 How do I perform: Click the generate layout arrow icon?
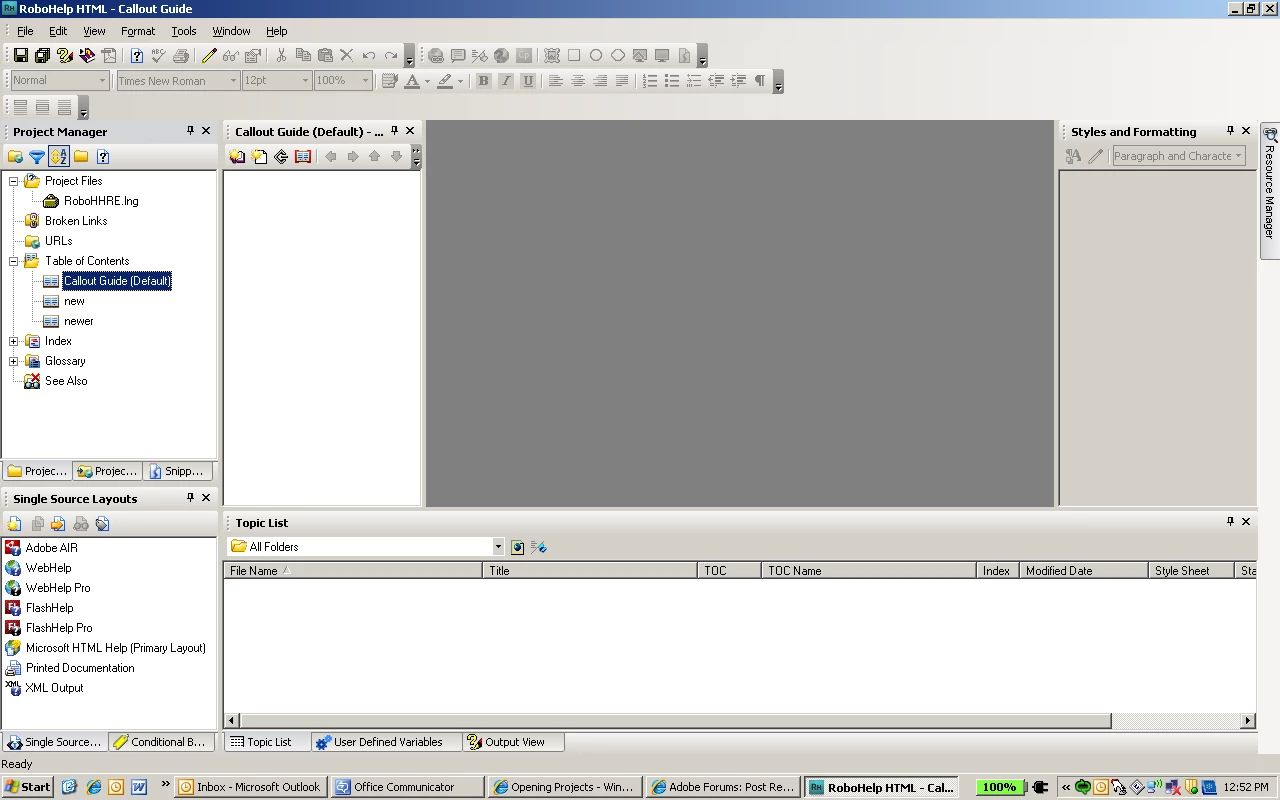pos(59,524)
